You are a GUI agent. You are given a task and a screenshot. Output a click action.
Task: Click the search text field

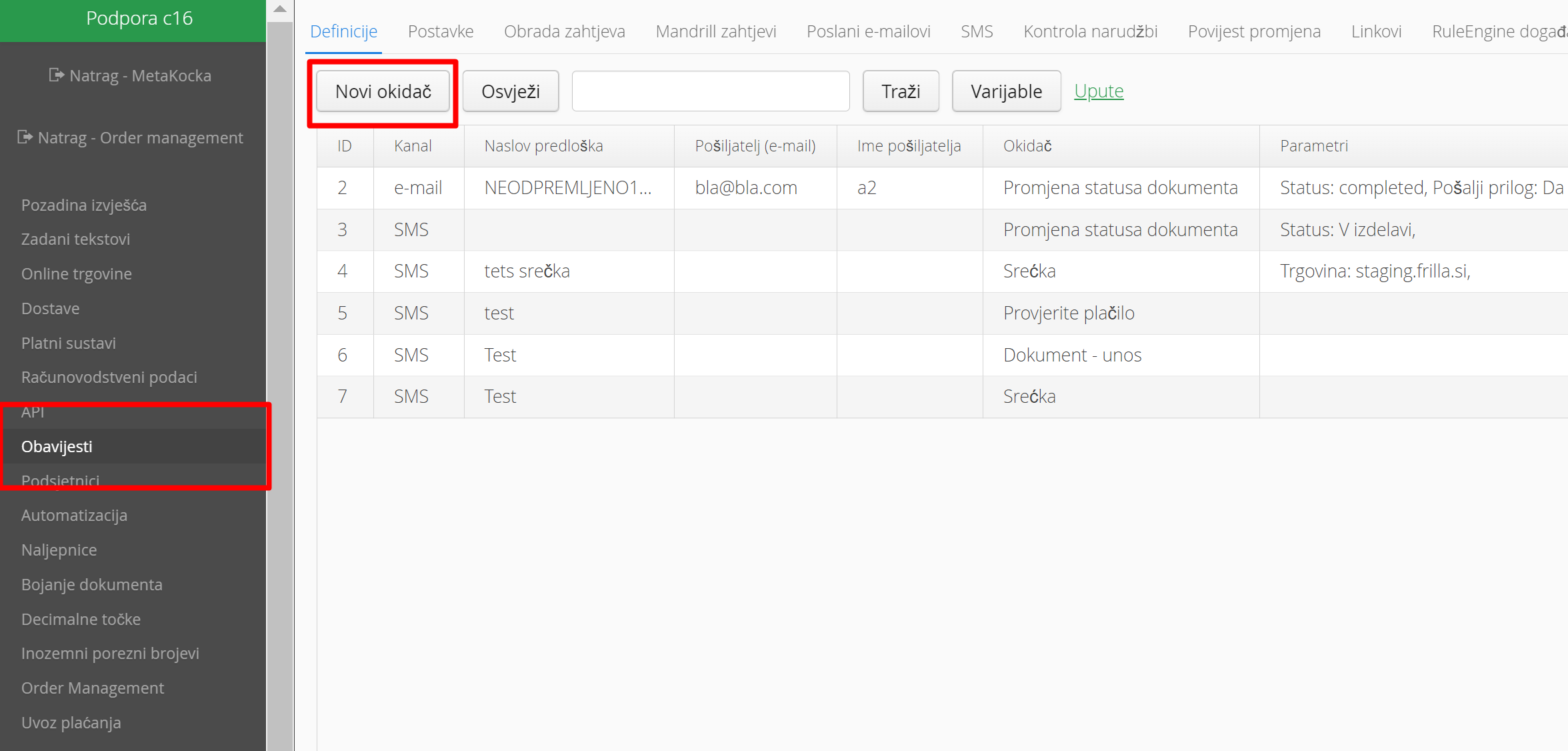710,91
